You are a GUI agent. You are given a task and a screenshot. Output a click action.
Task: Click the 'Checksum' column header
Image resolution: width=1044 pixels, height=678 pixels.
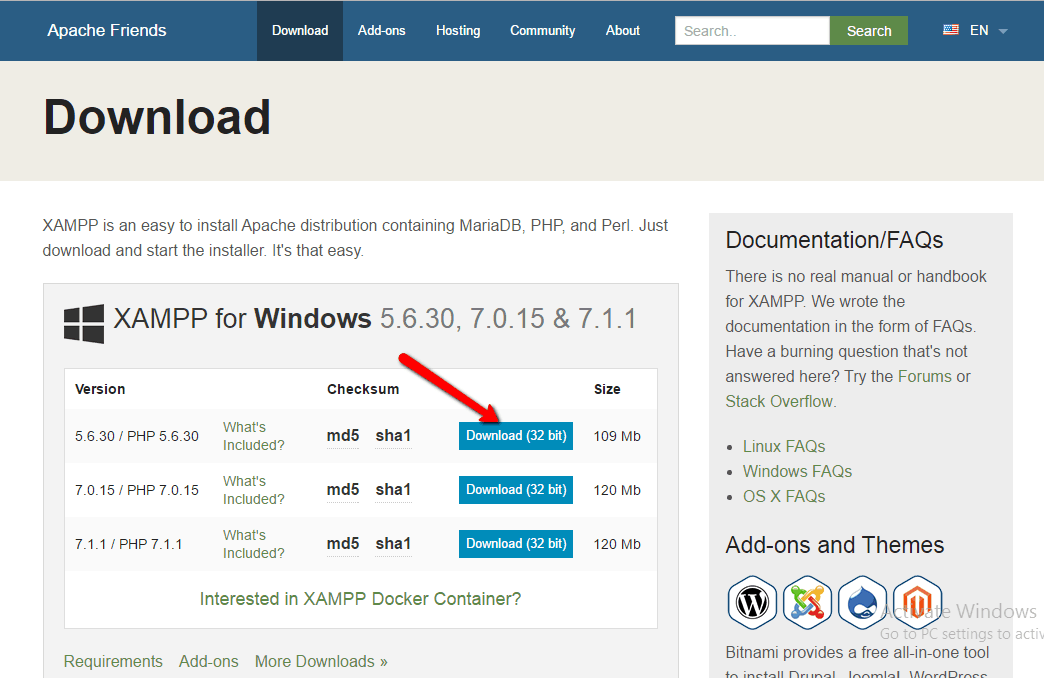click(363, 389)
